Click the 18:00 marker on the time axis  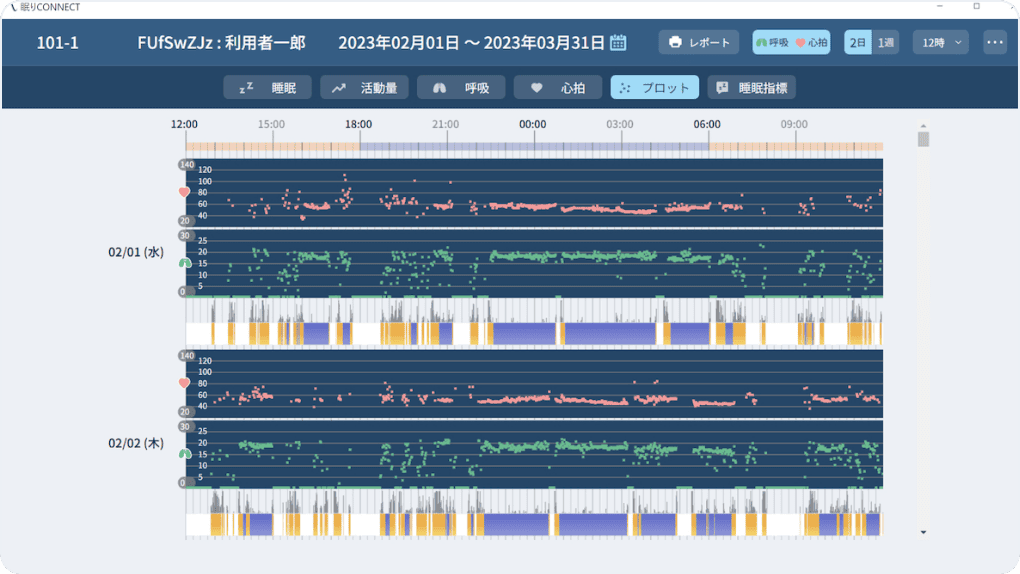pos(359,124)
